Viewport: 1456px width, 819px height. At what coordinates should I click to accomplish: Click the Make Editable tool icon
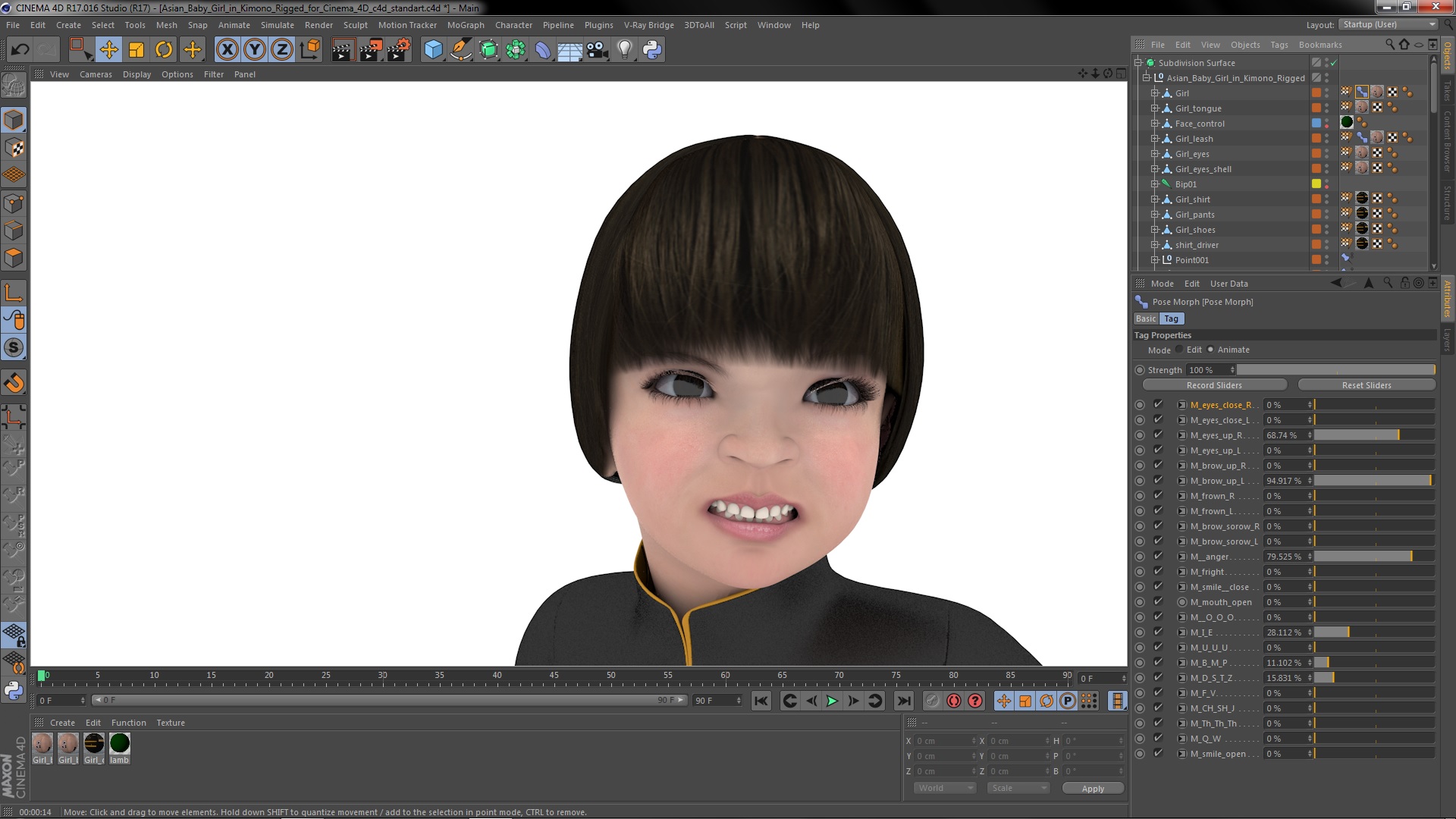[14, 86]
